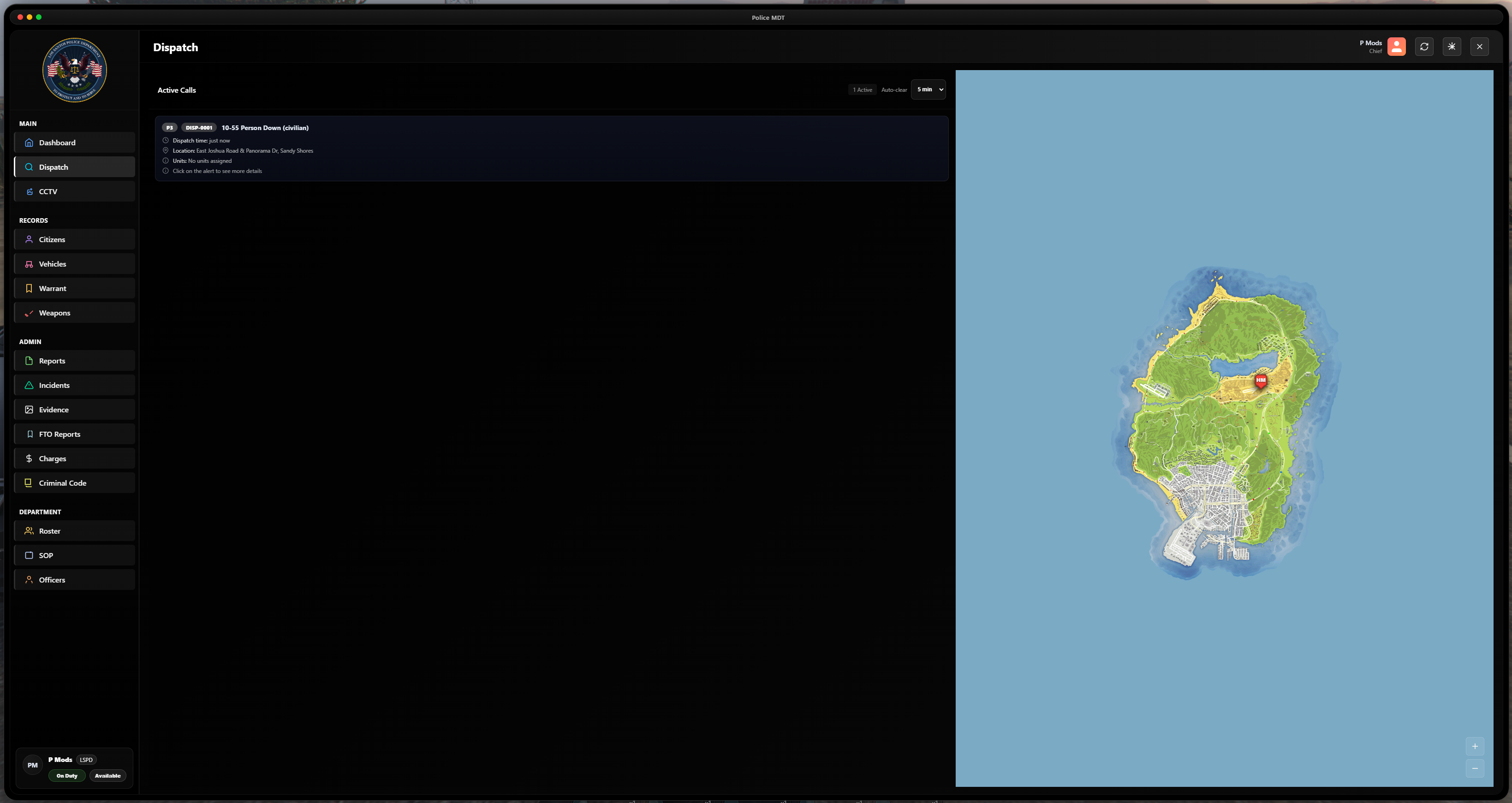Close the MDT with the X button
Image resolution: width=1512 pixels, height=803 pixels.
point(1479,47)
